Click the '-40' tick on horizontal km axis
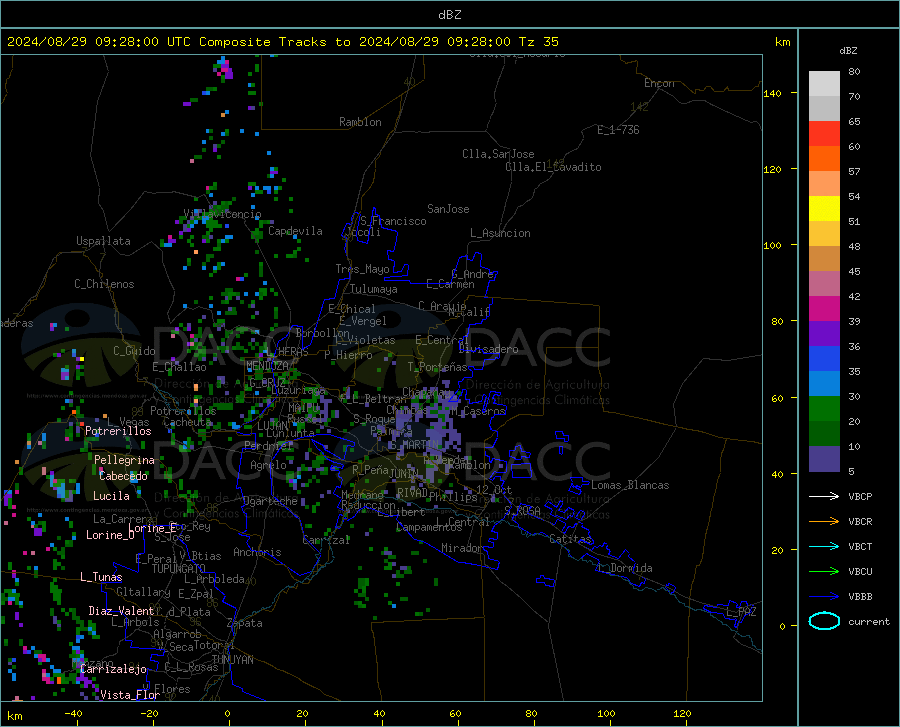This screenshot has width=900, height=727. point(73,714)
